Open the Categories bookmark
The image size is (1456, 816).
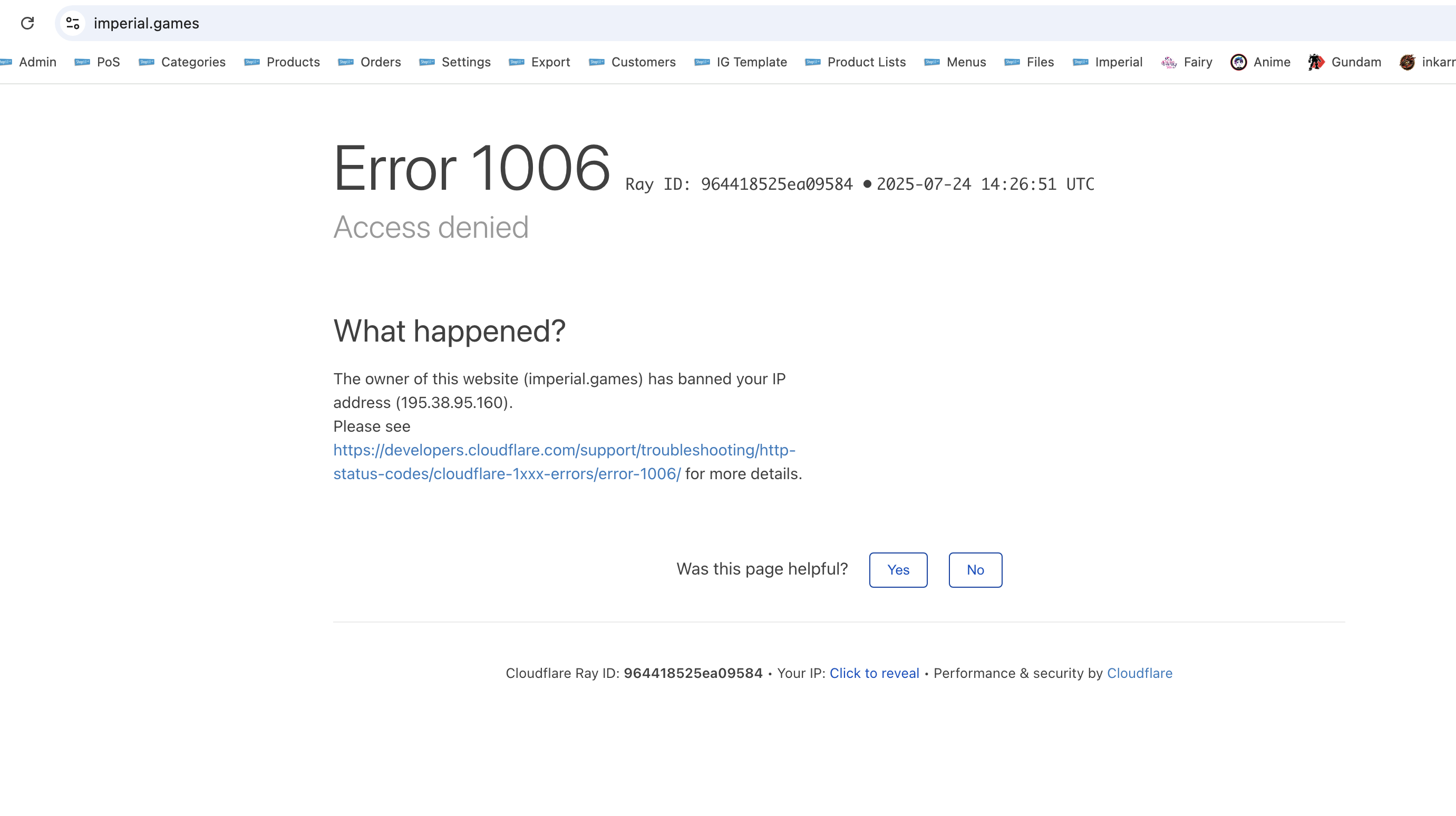pyautogui.click(x=182, y=62)
